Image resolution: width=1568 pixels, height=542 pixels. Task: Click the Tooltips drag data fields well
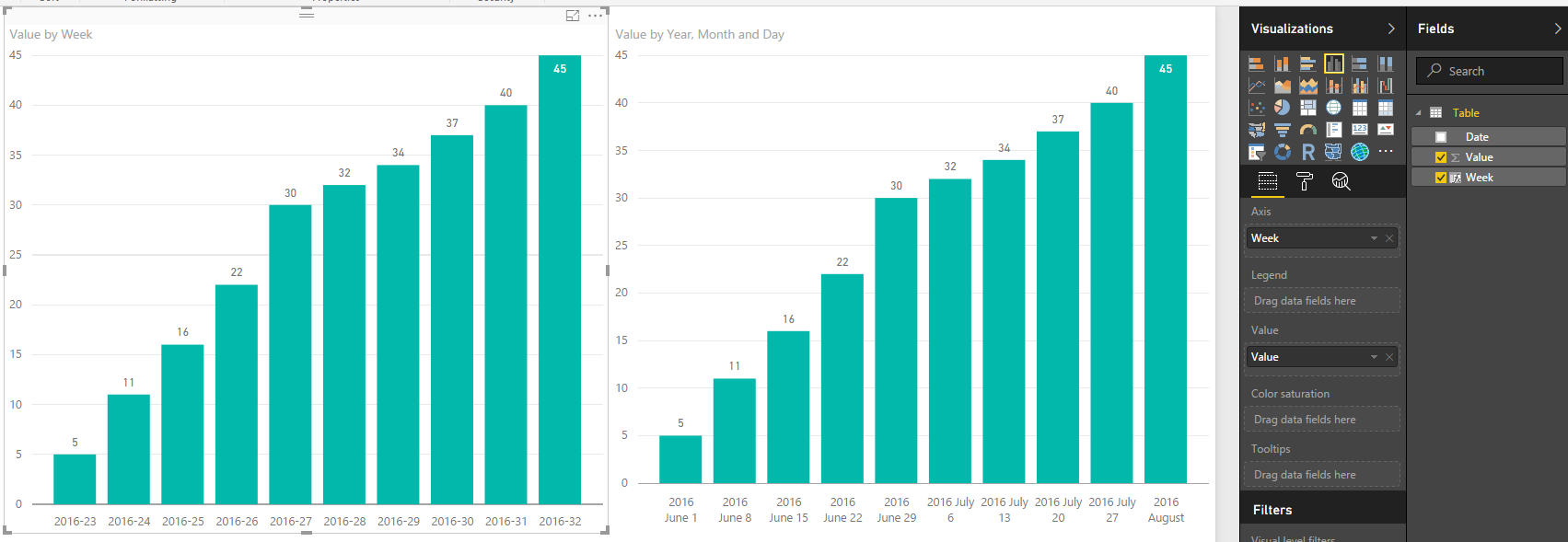(x=1322, y=475)
